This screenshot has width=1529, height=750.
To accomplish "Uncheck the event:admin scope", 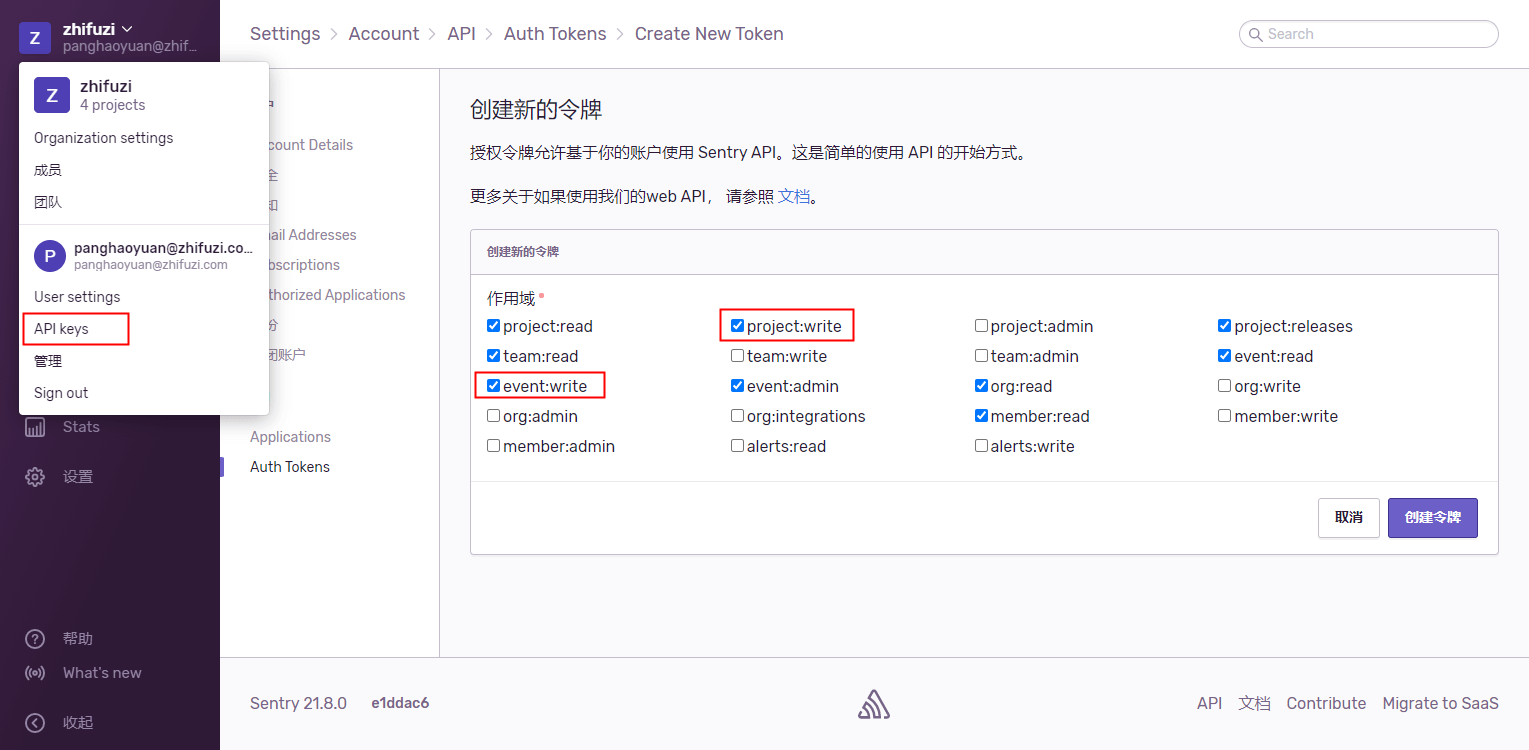I will pos(737,386).
